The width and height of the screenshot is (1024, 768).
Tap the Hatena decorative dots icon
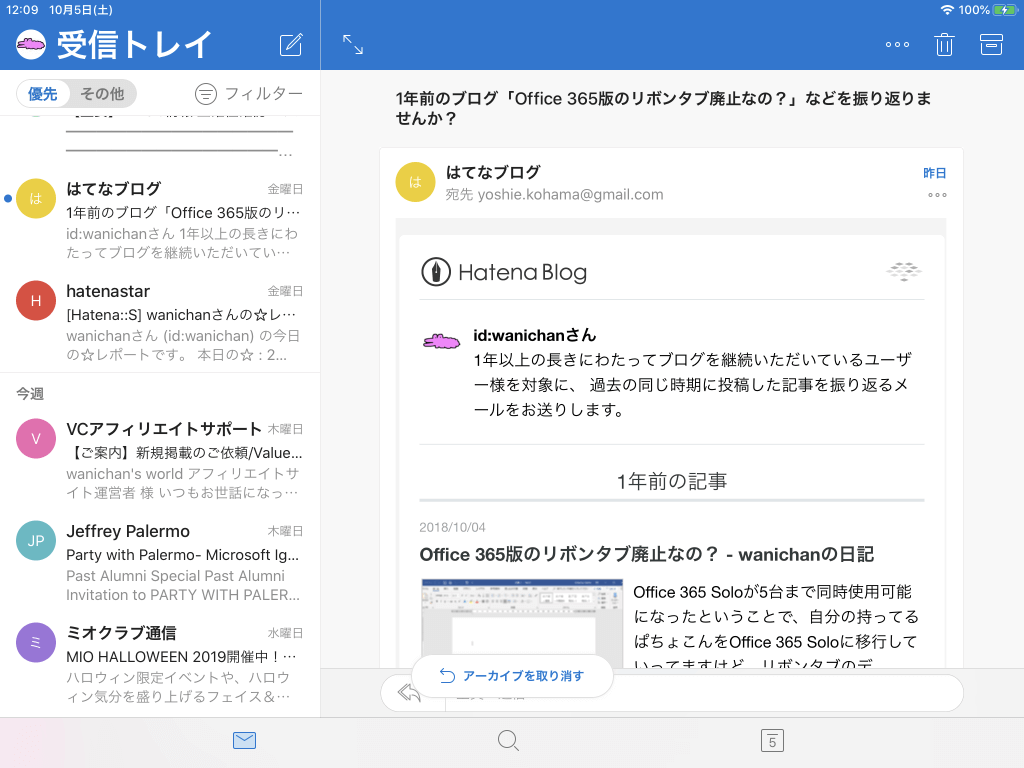[x=904, y=271]
